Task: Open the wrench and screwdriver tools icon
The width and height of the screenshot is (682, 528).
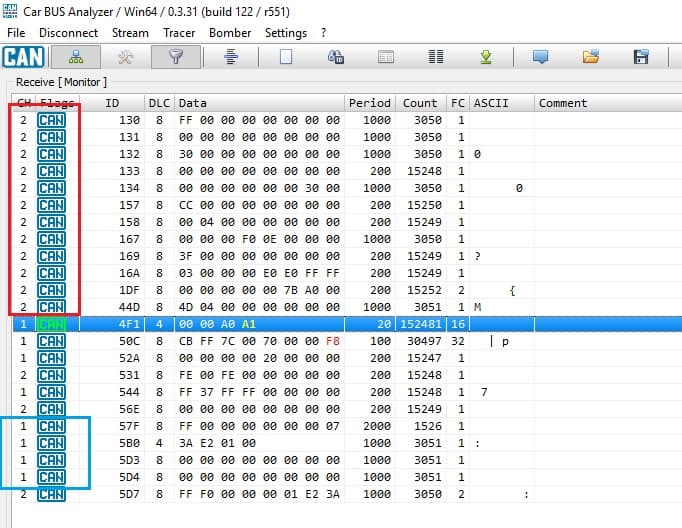Action: click(x=126, y=57)
